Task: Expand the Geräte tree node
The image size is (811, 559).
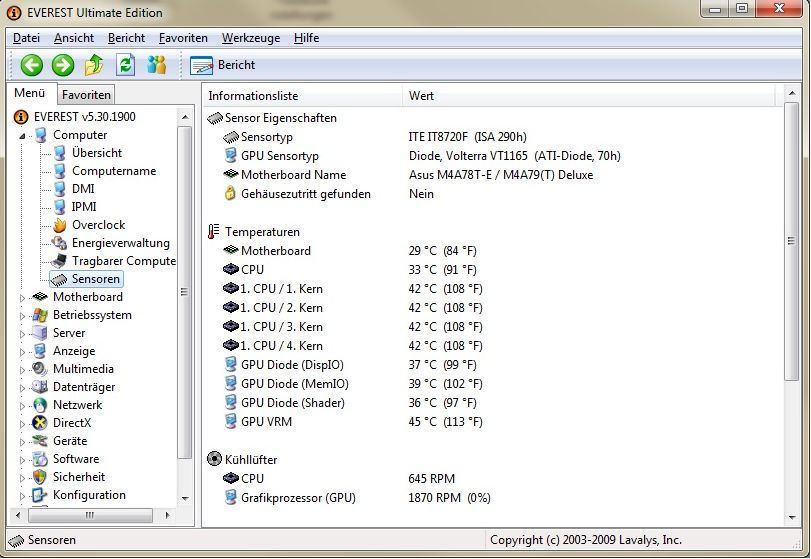Action: click(22, 442)
